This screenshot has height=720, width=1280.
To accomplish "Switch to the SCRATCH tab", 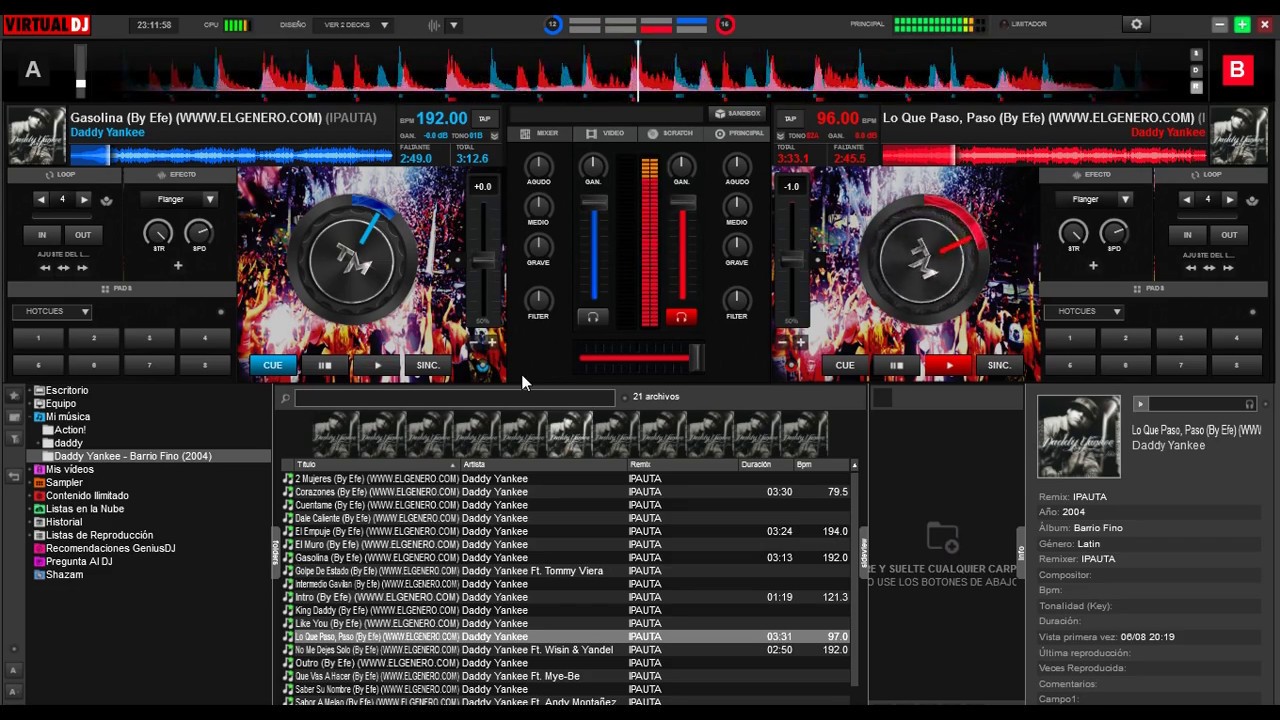I will point(670,133).
